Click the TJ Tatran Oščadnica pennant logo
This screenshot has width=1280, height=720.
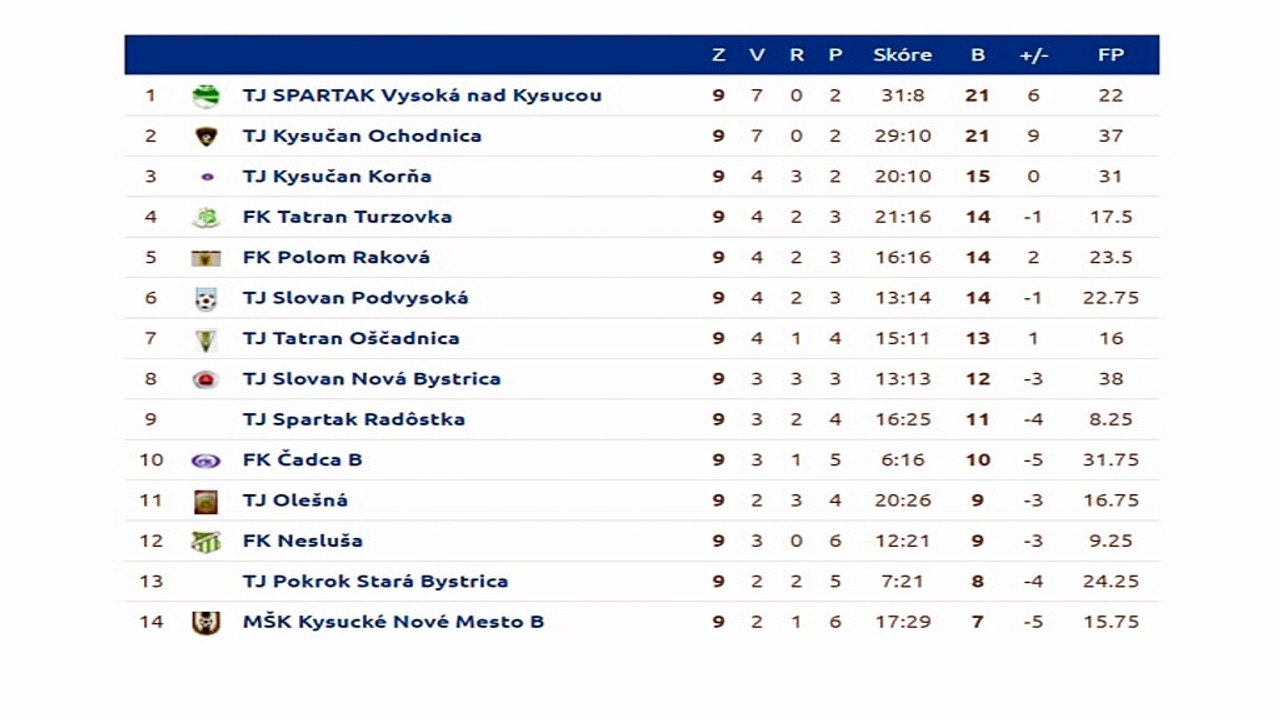[x=206, y=339]
